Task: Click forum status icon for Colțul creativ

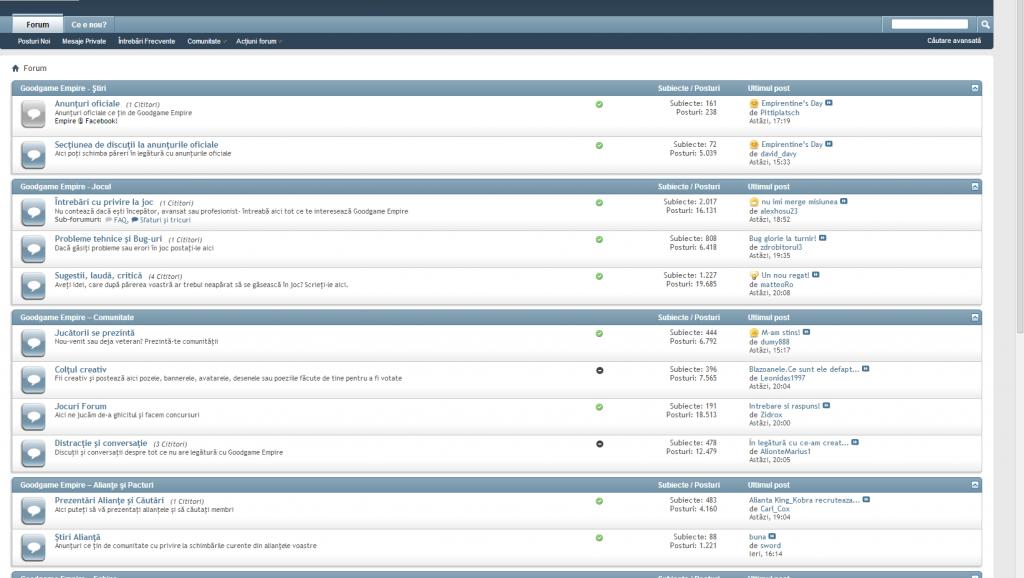Action: pos(33,379)
